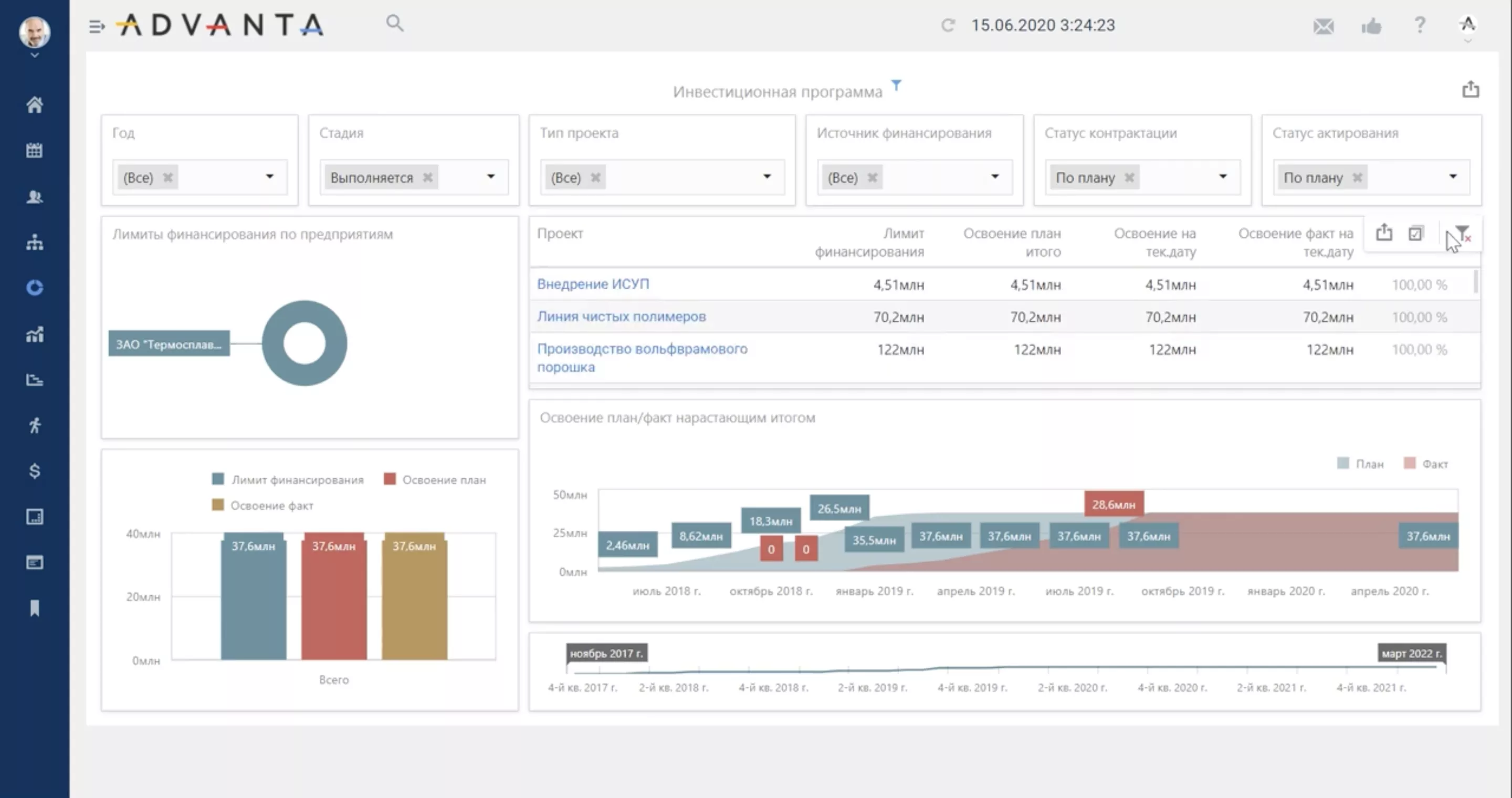Open the bookmark icon in sidebar
The height and width of the screenshot is (798, 1512).
(x=34, y=608)
